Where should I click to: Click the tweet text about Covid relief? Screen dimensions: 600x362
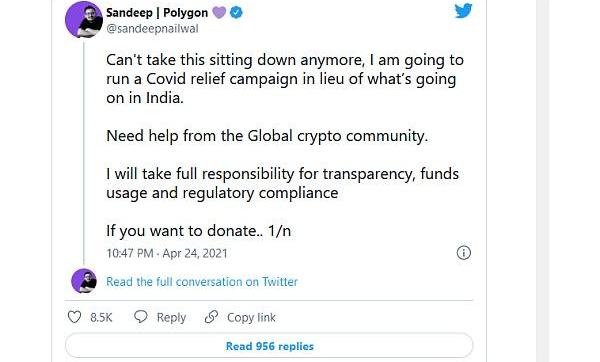[x=285, y=79]
